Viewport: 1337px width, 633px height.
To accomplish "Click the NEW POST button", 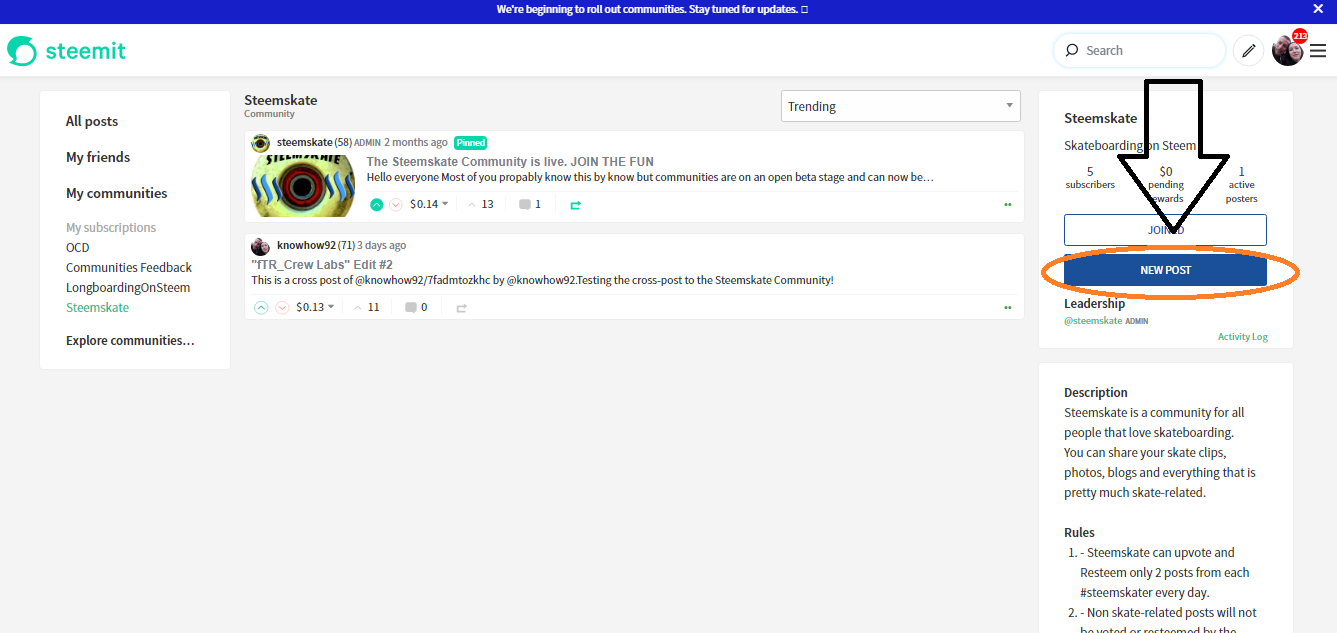I will coord(1165,270).
